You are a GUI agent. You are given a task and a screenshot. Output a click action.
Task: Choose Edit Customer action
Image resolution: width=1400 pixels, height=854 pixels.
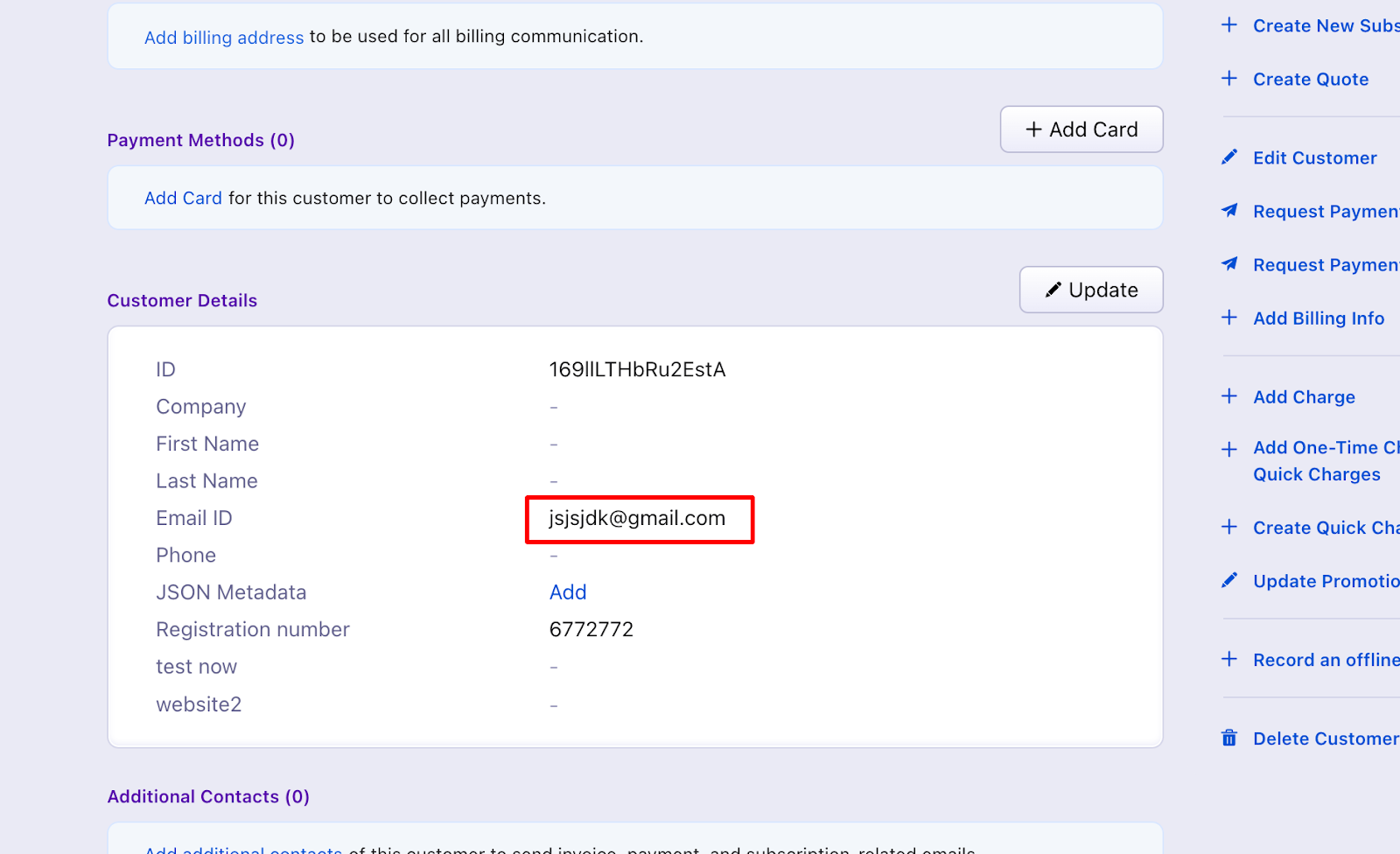click(1315, 158)
